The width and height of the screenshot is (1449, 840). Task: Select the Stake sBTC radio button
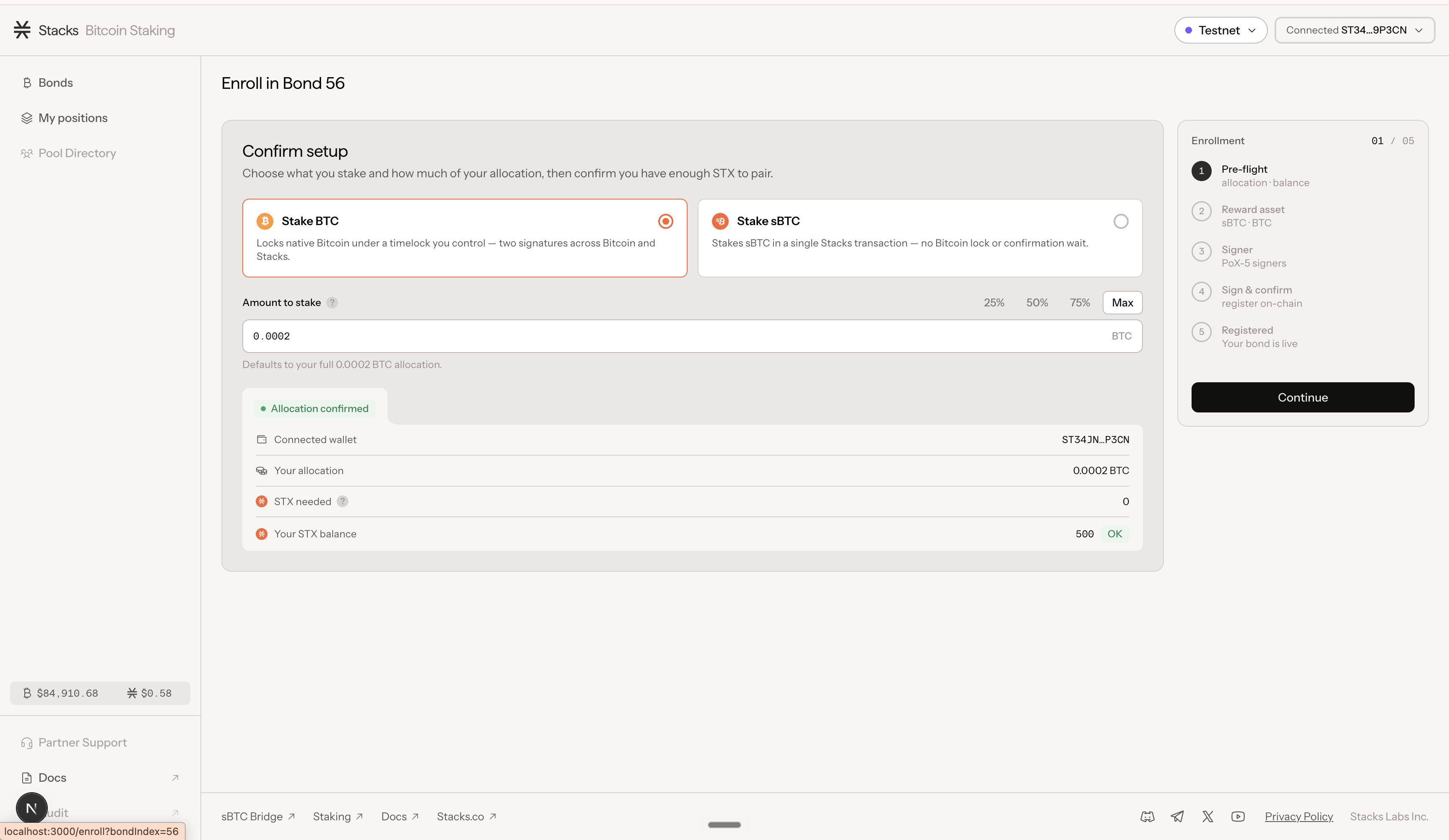(1121, 221)
